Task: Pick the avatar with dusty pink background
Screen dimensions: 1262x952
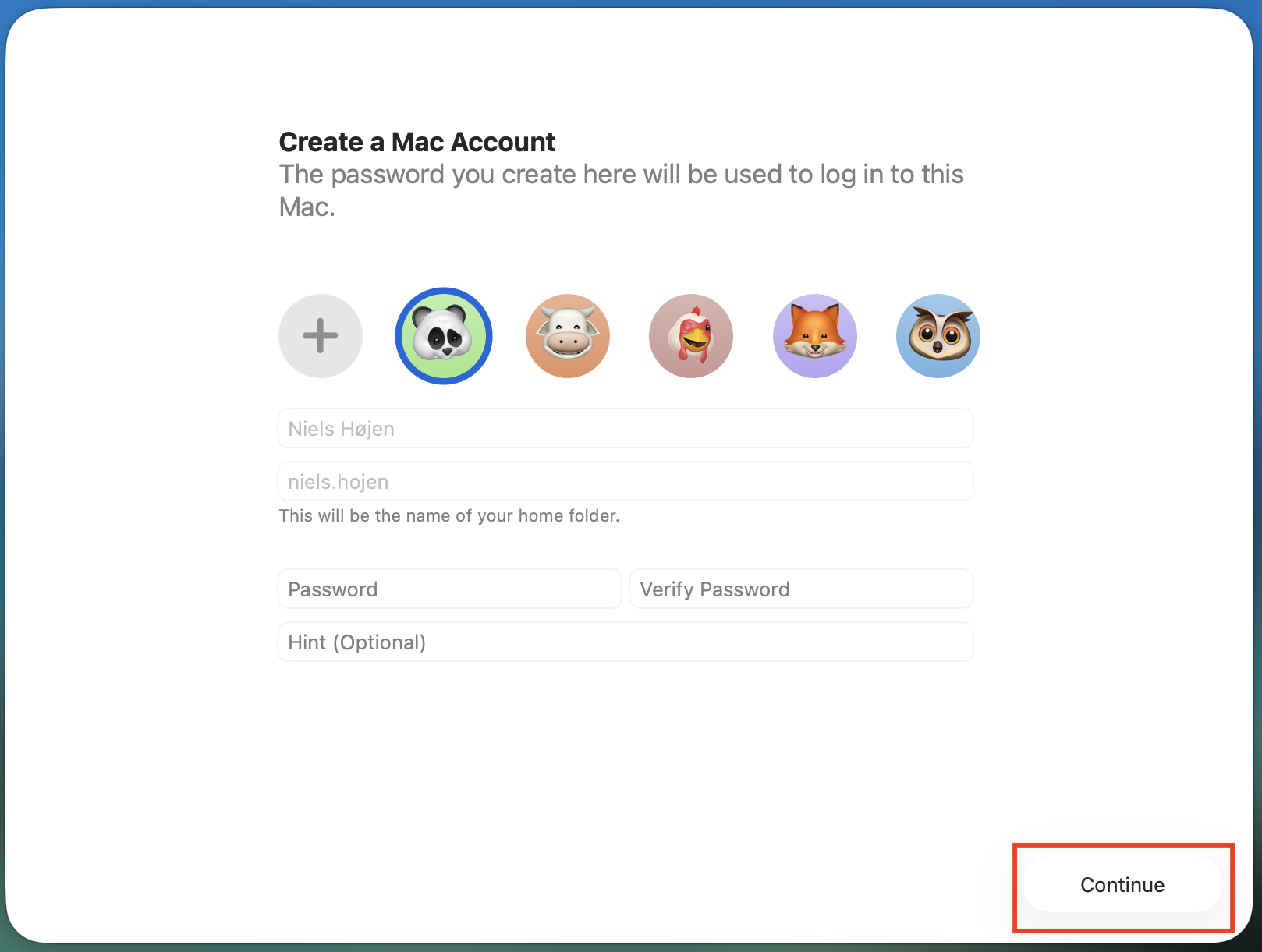Action: click(690, 336)
